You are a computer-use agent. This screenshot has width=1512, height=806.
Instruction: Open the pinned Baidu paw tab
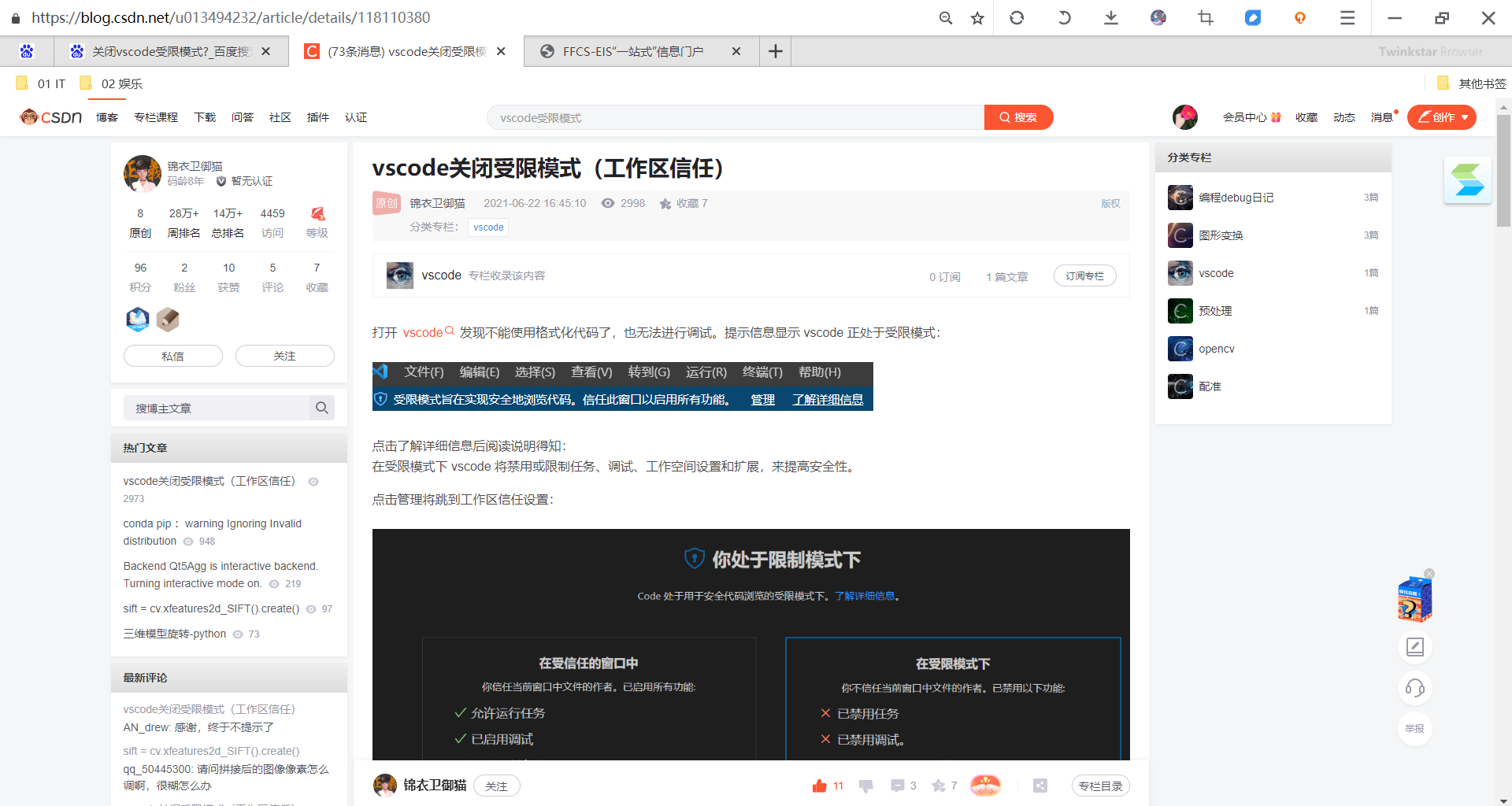pyautogui.click(x=27, y=51)
